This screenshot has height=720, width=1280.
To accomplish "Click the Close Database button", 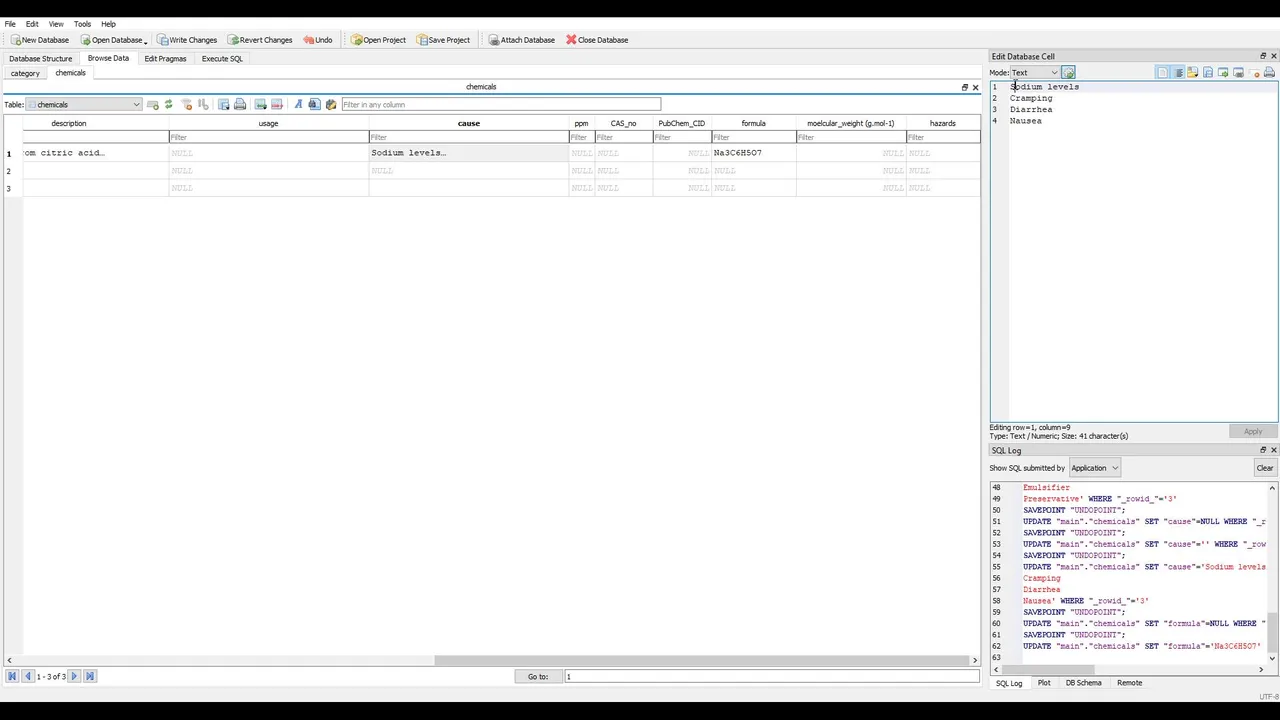I will 597,40.
